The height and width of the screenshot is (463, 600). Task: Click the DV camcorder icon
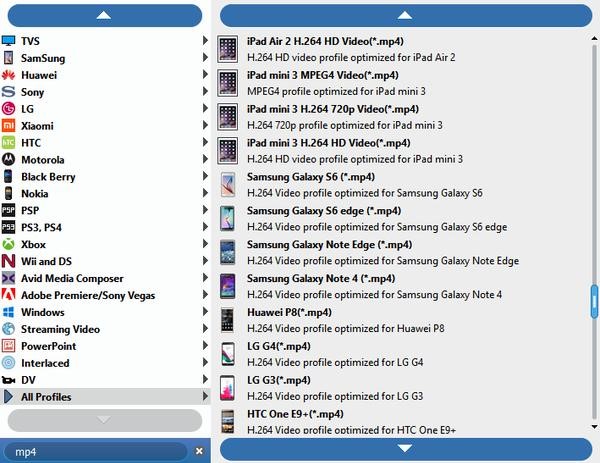click(8, 380)
